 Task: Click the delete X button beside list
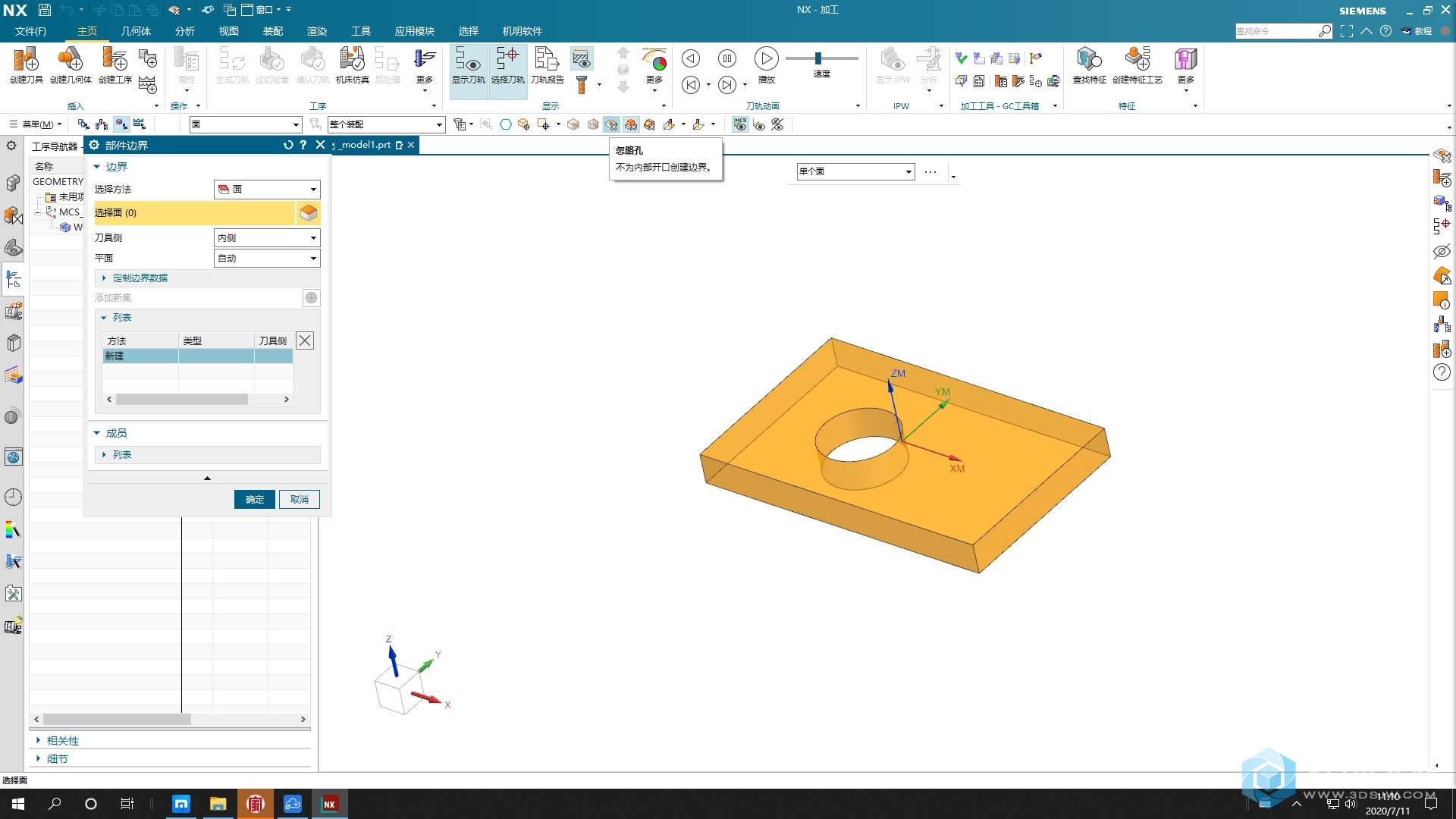click(305, 340)
